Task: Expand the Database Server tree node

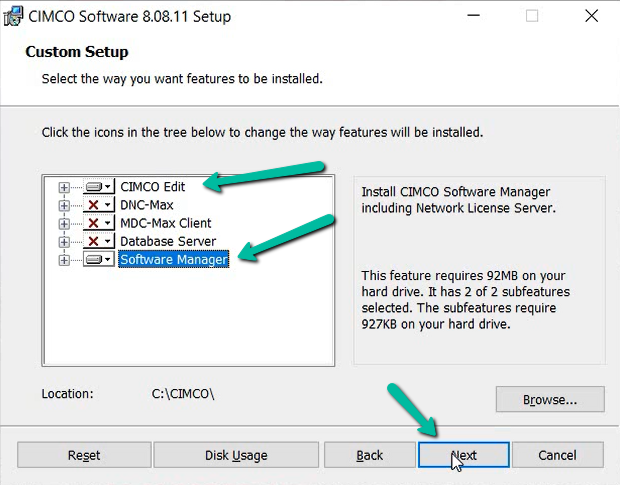Action: pyautogui.click(x=64, y=242)
